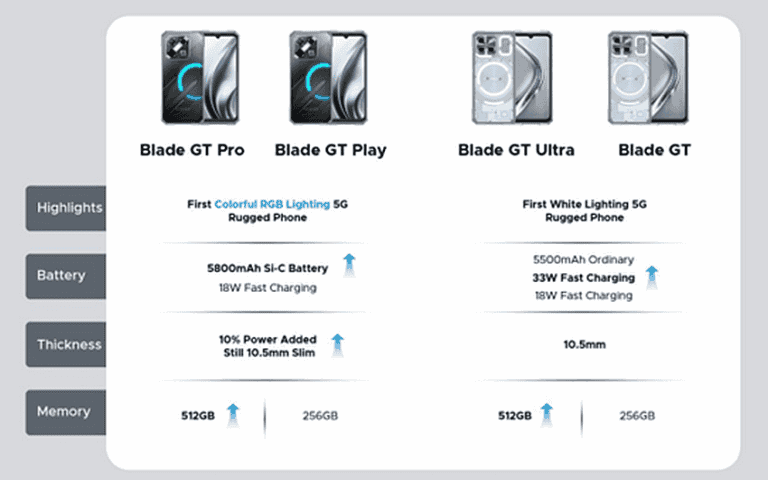Open the Colorful RGB Lighting link
This screenshot has width=768, height=480.
click(x=272, y=204)
